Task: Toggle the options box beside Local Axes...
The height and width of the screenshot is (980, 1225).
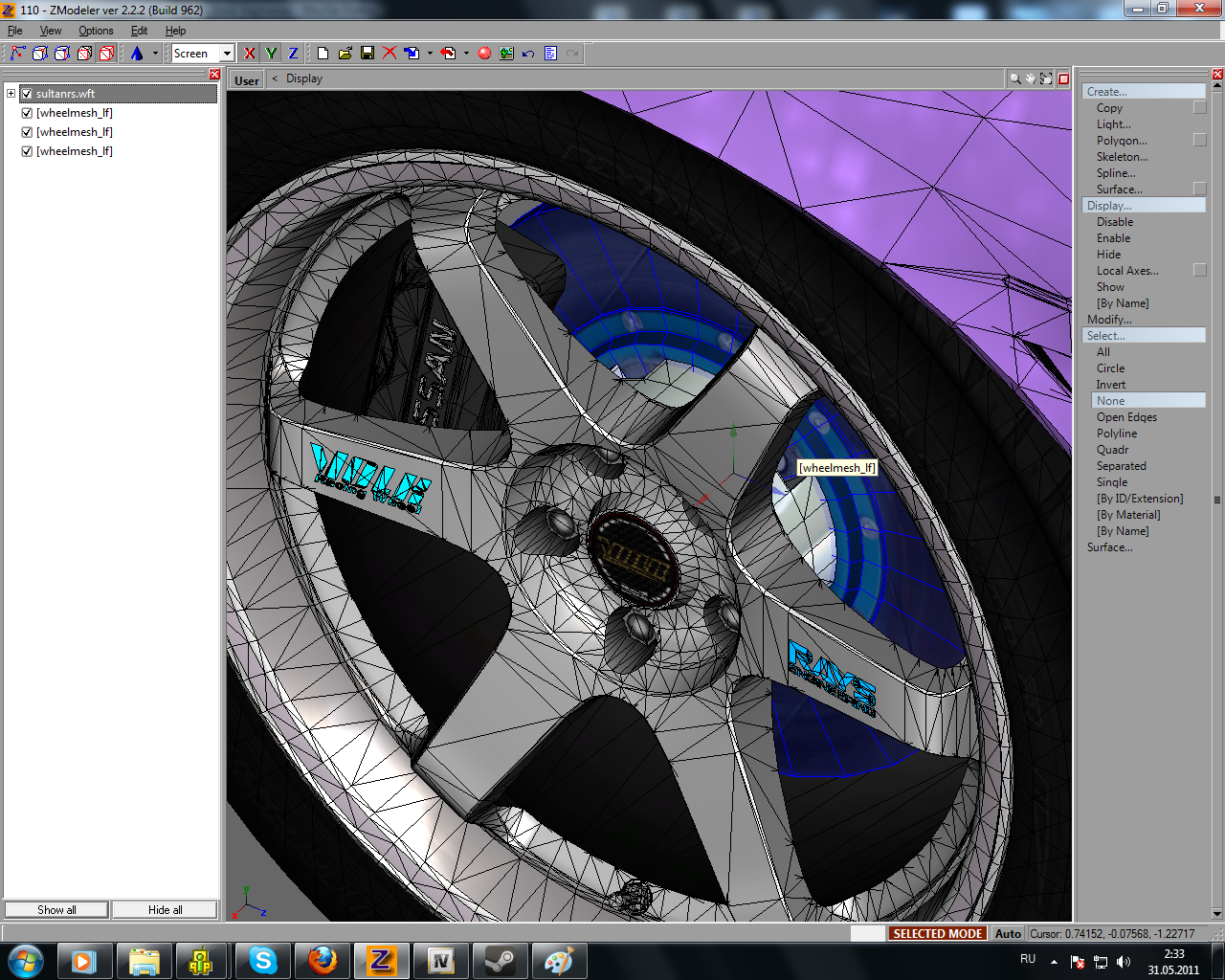Action: pos(1199,271)
